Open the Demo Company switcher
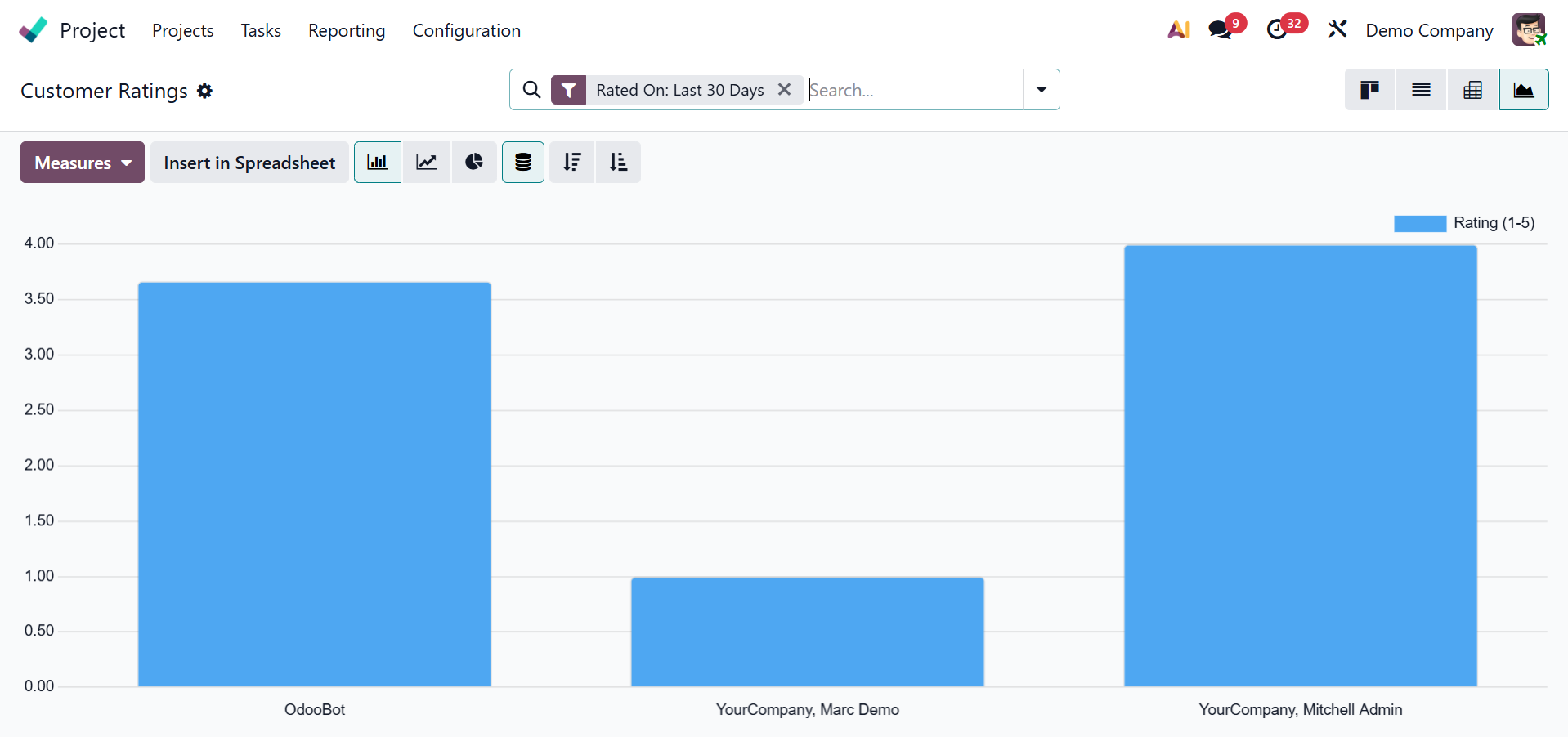 (x=1429, y=30)
